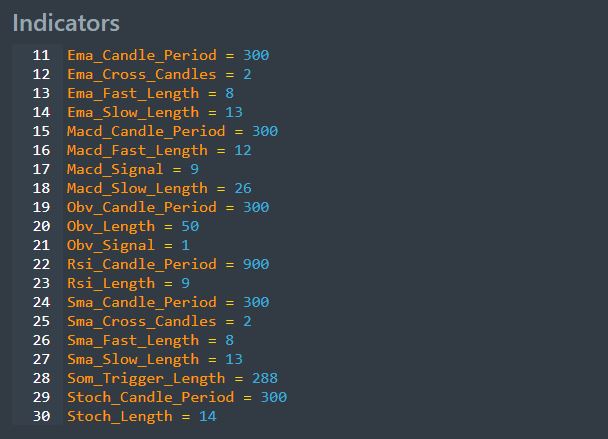The width and height of the screenshot is (608, 439).
Task: Click the Sma_Candle_Period variable name
Action: point(142,302)
